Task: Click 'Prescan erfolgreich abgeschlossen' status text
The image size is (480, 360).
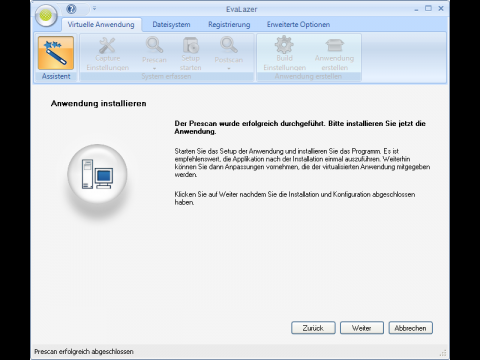Action: pyautogui.click(x=84, y=351)
